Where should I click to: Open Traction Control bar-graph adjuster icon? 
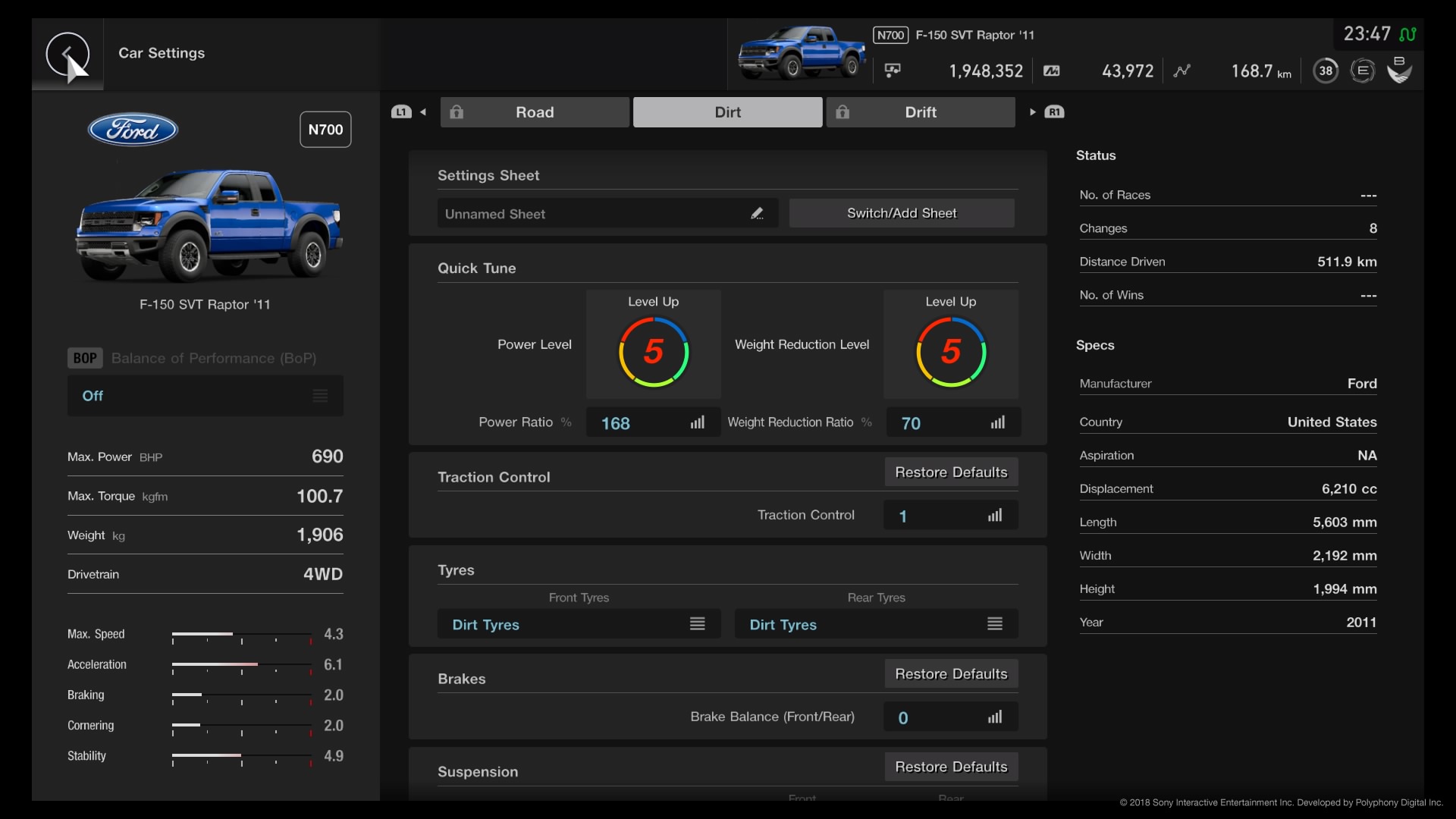[x=995, y=516]
